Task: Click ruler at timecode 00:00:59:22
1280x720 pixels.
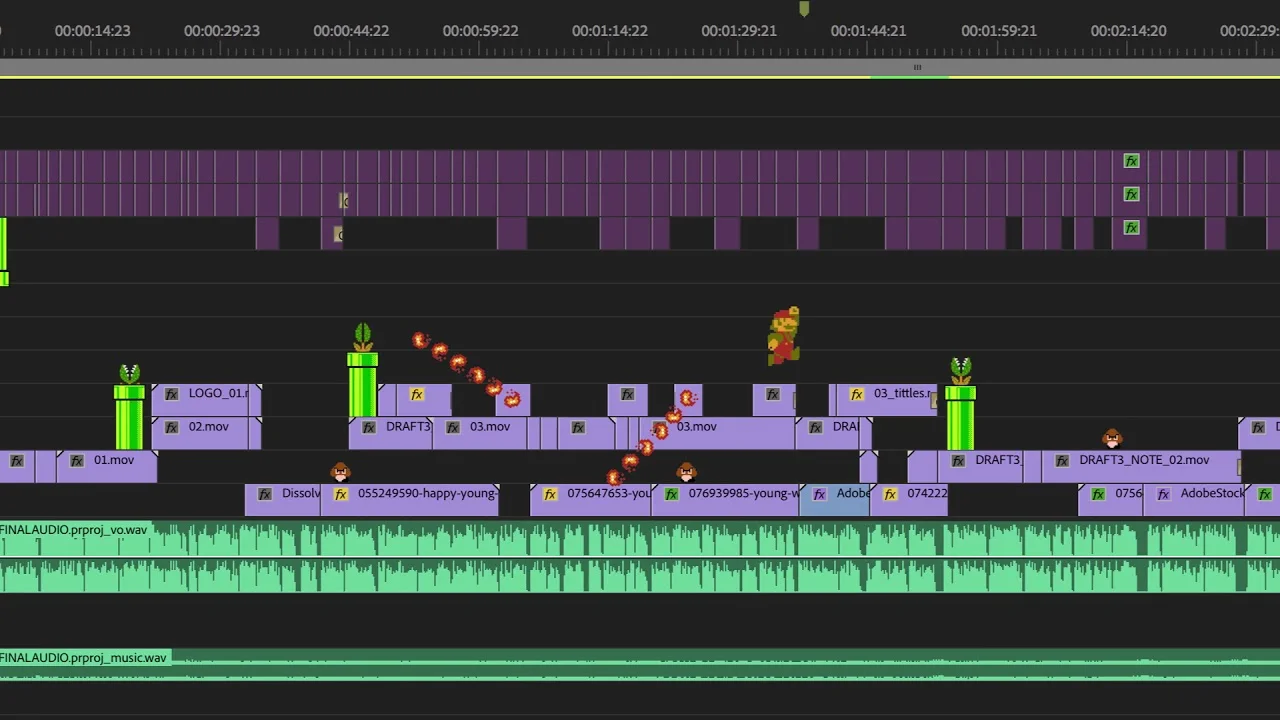Action: click(x=481, y=31)
